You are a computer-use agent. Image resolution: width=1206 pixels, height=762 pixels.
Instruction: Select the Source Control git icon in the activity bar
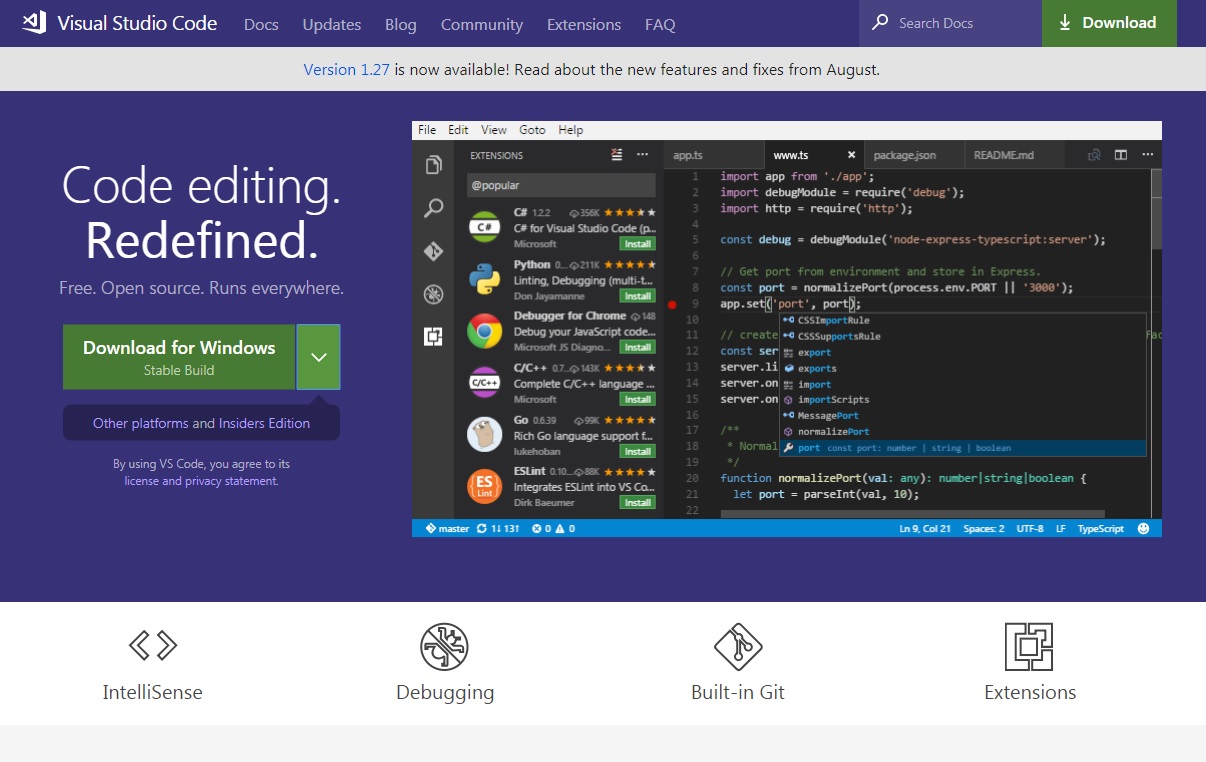pyautogui.click(x=433, y=251)
